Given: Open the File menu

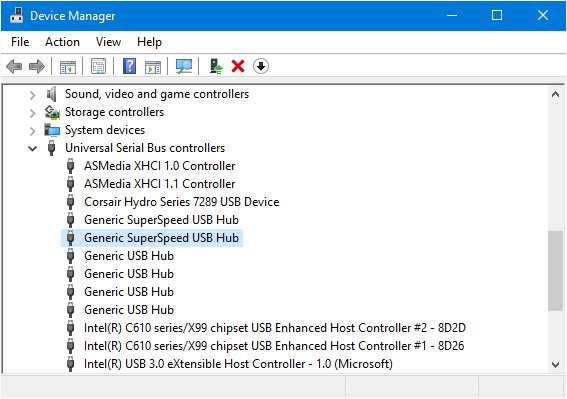Looking at the screenshot, I should [20, 42].
